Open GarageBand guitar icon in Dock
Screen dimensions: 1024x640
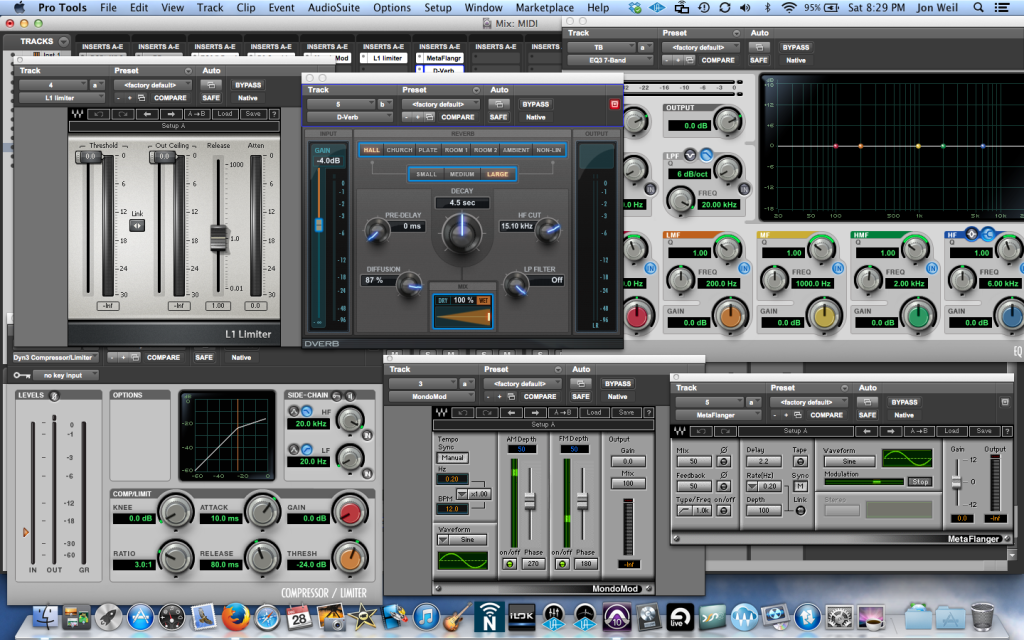pos(458,616)
